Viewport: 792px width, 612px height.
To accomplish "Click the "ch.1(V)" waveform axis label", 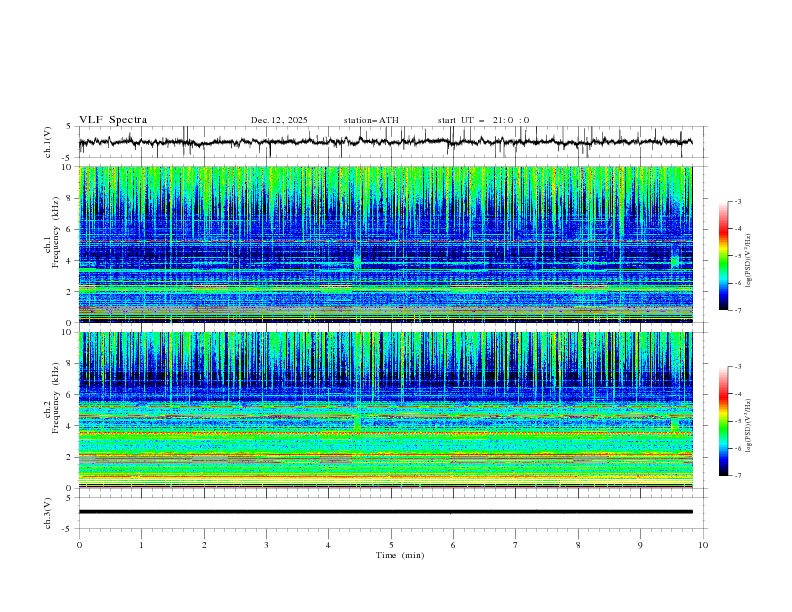I will (x=48, y=142).
